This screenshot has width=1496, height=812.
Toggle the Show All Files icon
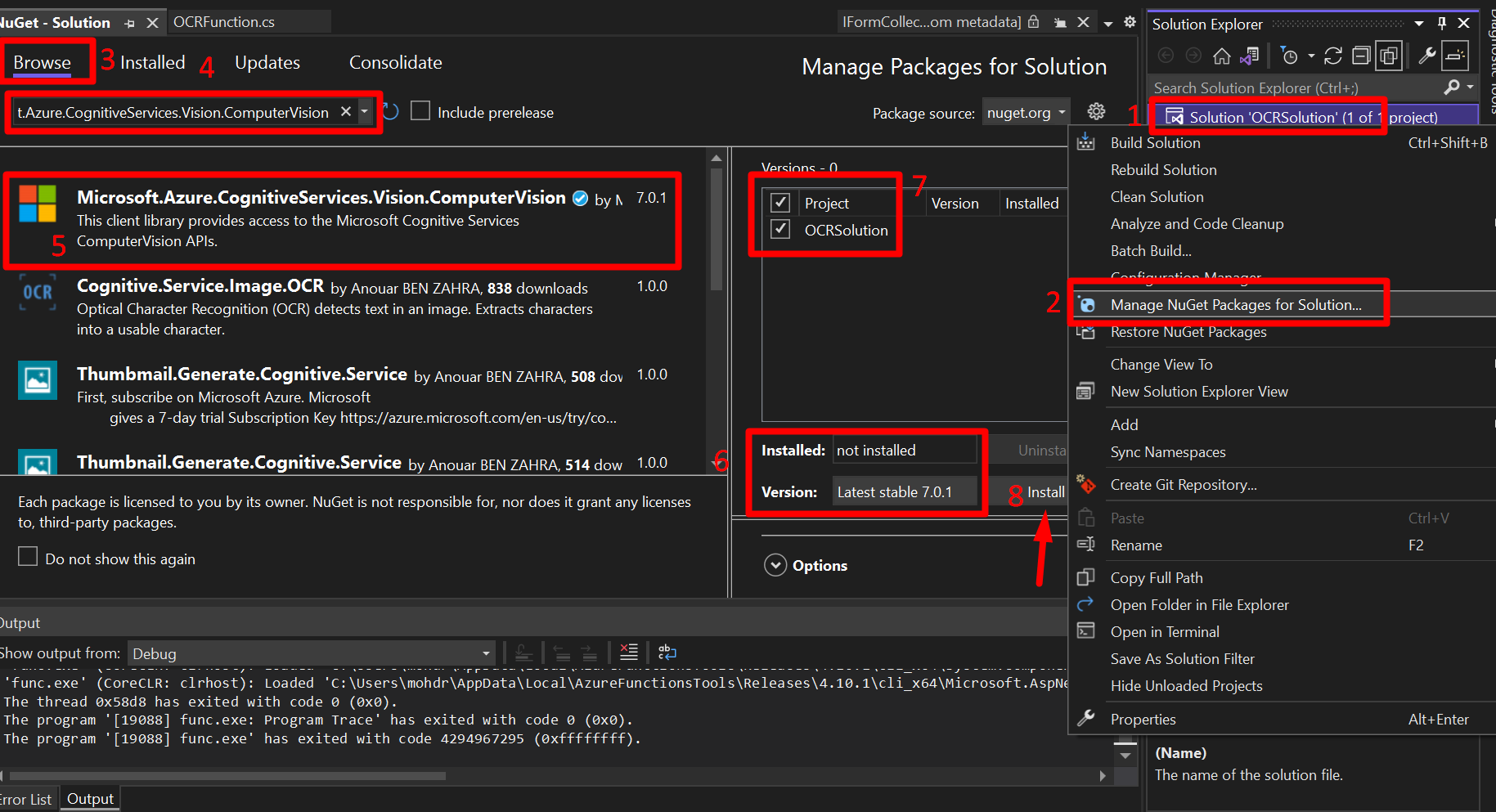coord(1389,56)
